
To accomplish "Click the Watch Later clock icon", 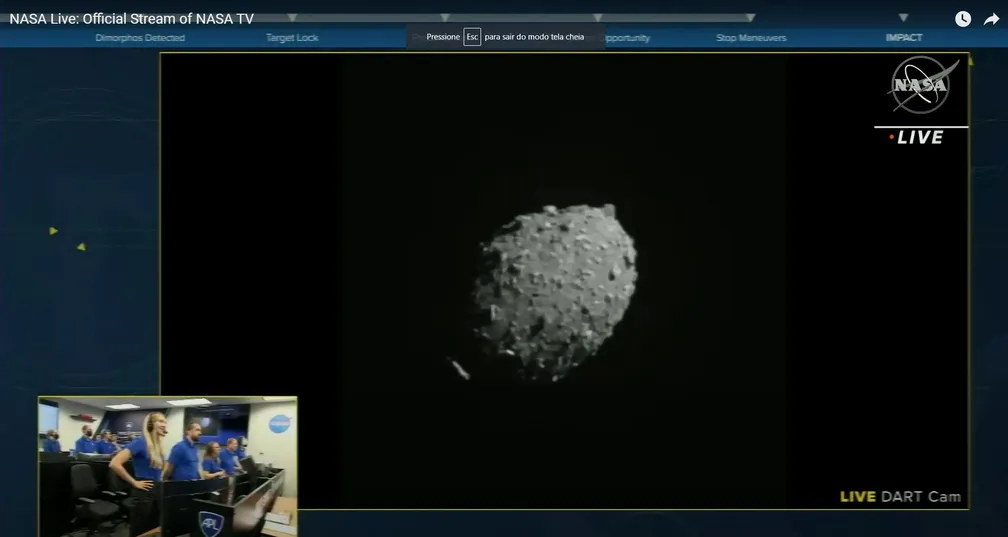I will [962, 19].
